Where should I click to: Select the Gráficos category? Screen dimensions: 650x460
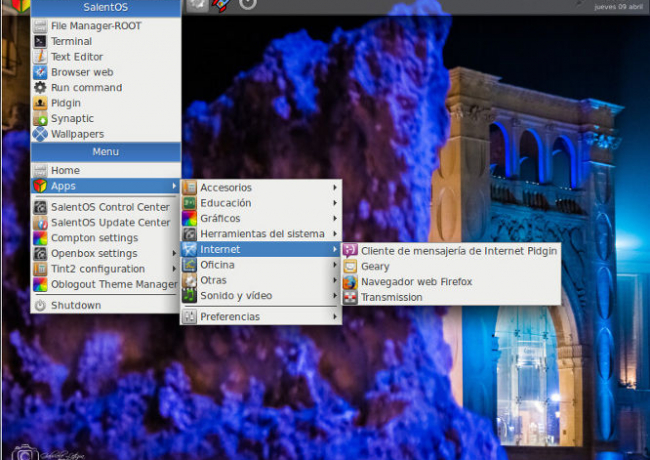tap(220, 218)
